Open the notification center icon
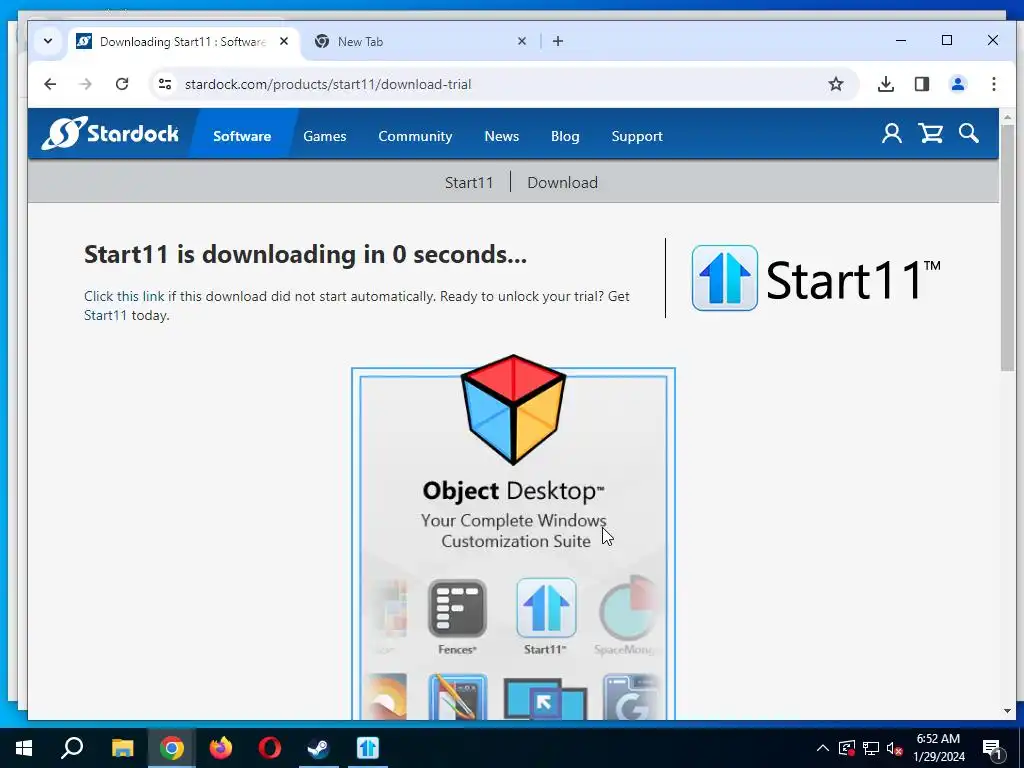The height and width of the screenshot is (768, 1024). click(x=992, y=749)
